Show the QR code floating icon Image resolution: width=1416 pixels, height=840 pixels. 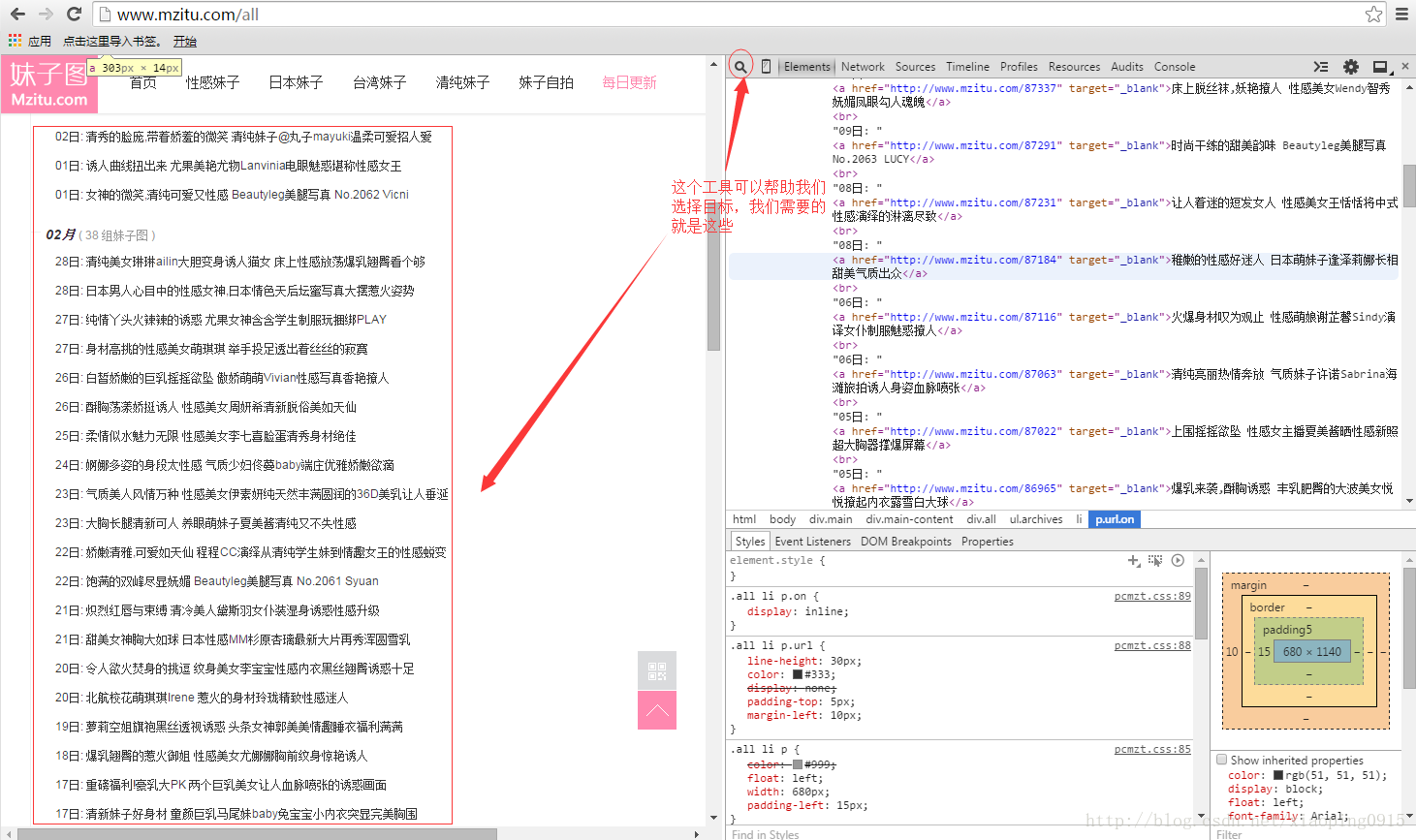[x=657, y=670]
